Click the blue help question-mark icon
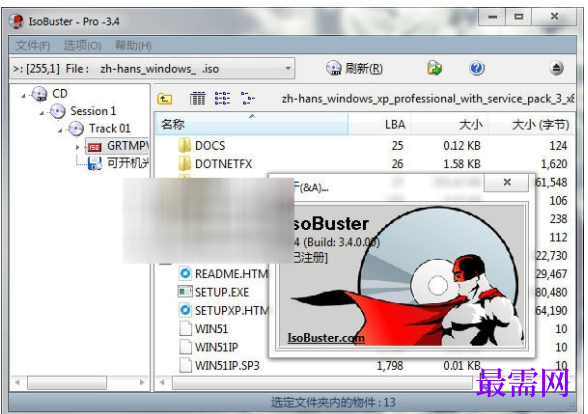The height and width of the screenshot is (414, 588). 477,68
